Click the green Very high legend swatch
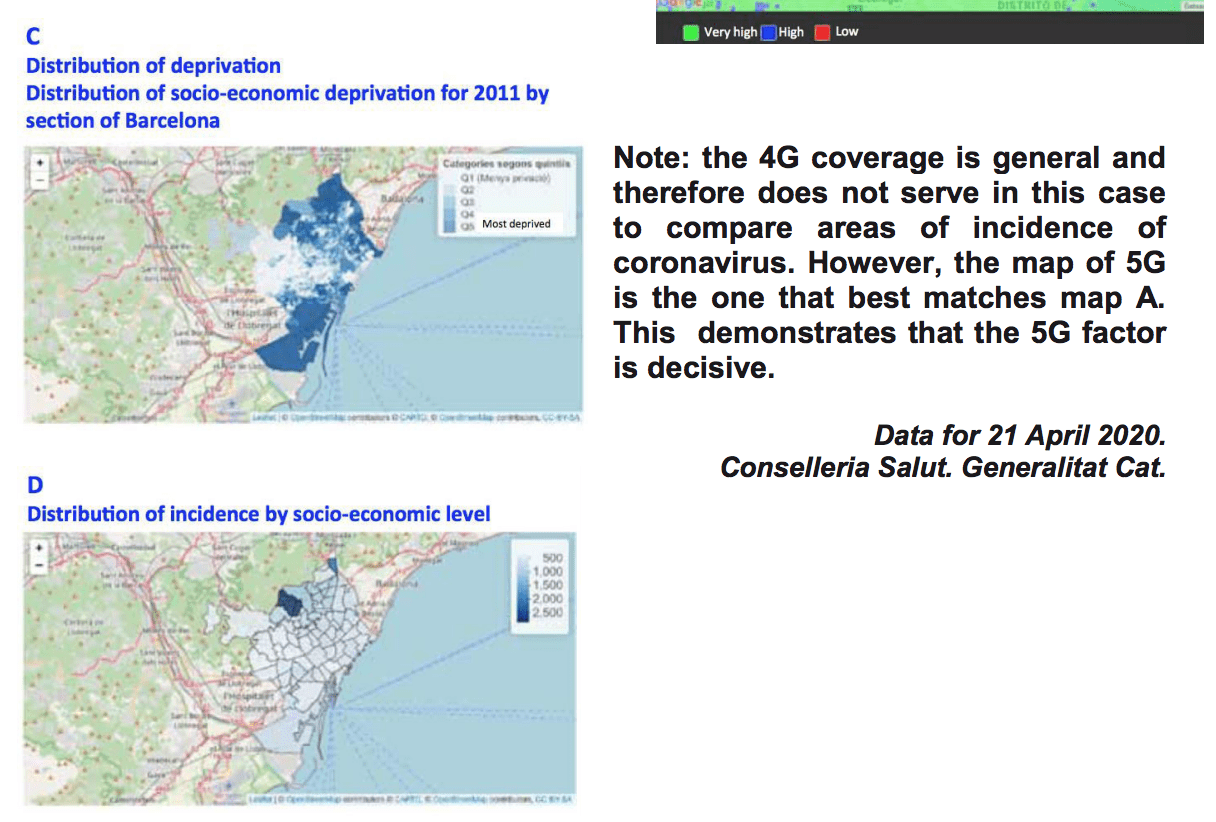Image resolution: width=1216 pixels, height=822 pixels. click(690, 32)
